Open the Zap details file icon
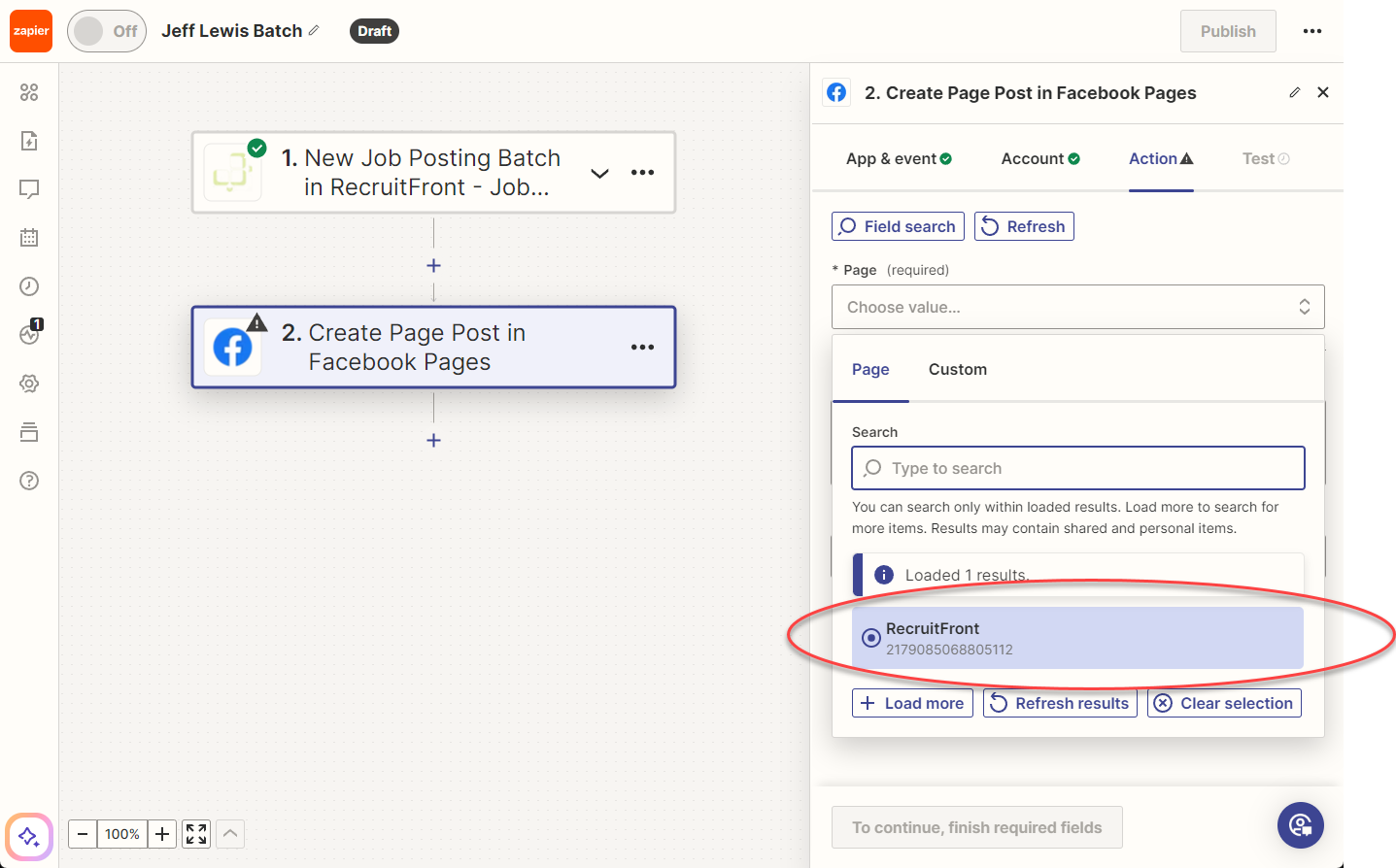 click(x=29, y=141)
